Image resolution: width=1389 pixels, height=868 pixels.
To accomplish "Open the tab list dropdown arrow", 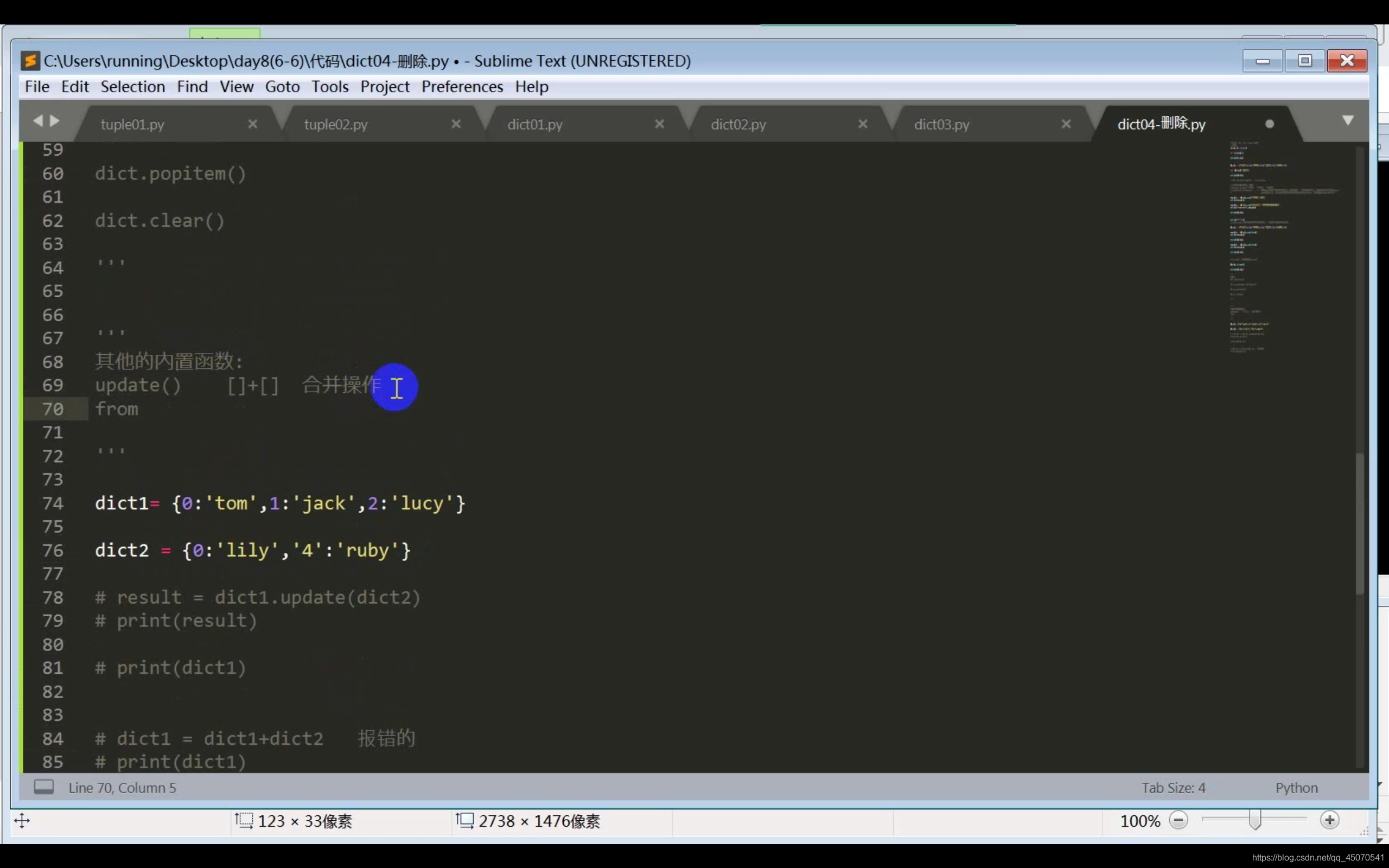I will point(1348,120).
